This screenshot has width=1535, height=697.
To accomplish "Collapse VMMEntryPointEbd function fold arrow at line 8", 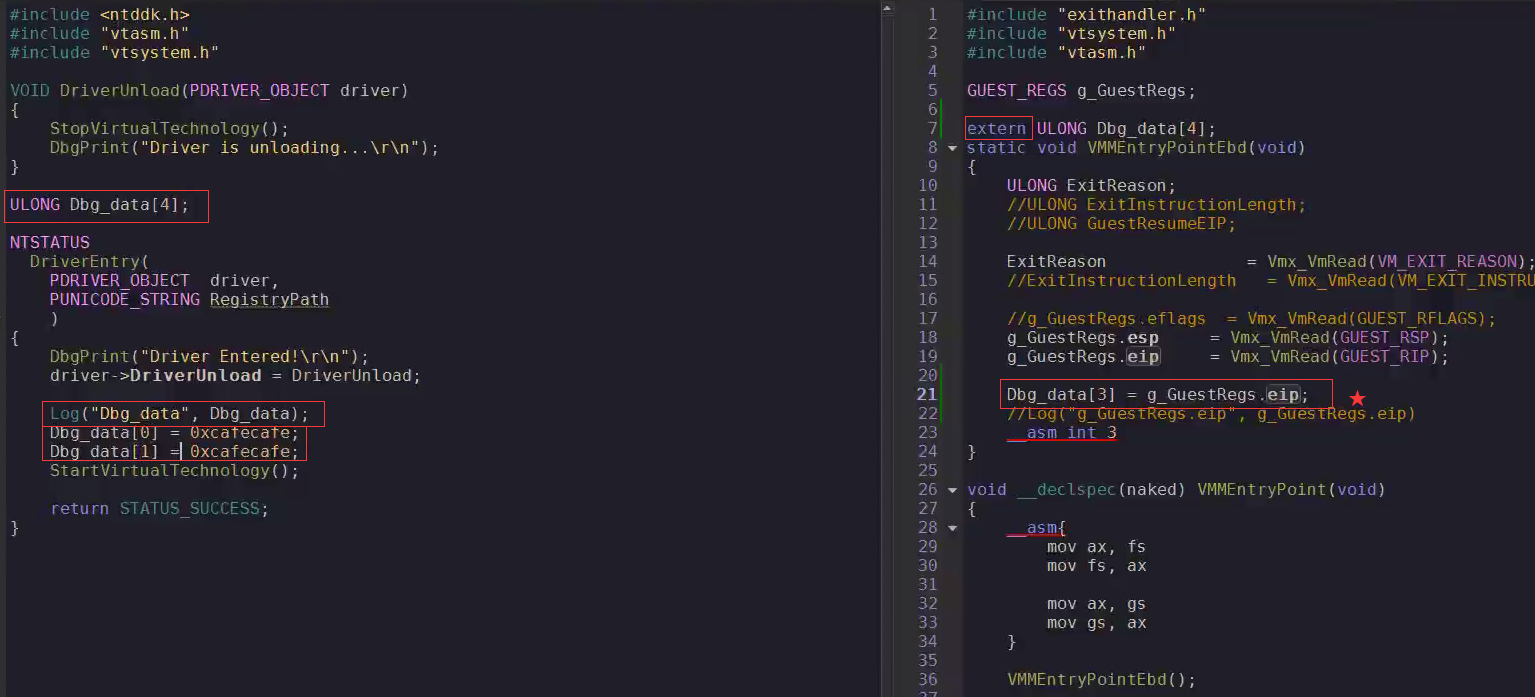I will [x=952, y=148].
